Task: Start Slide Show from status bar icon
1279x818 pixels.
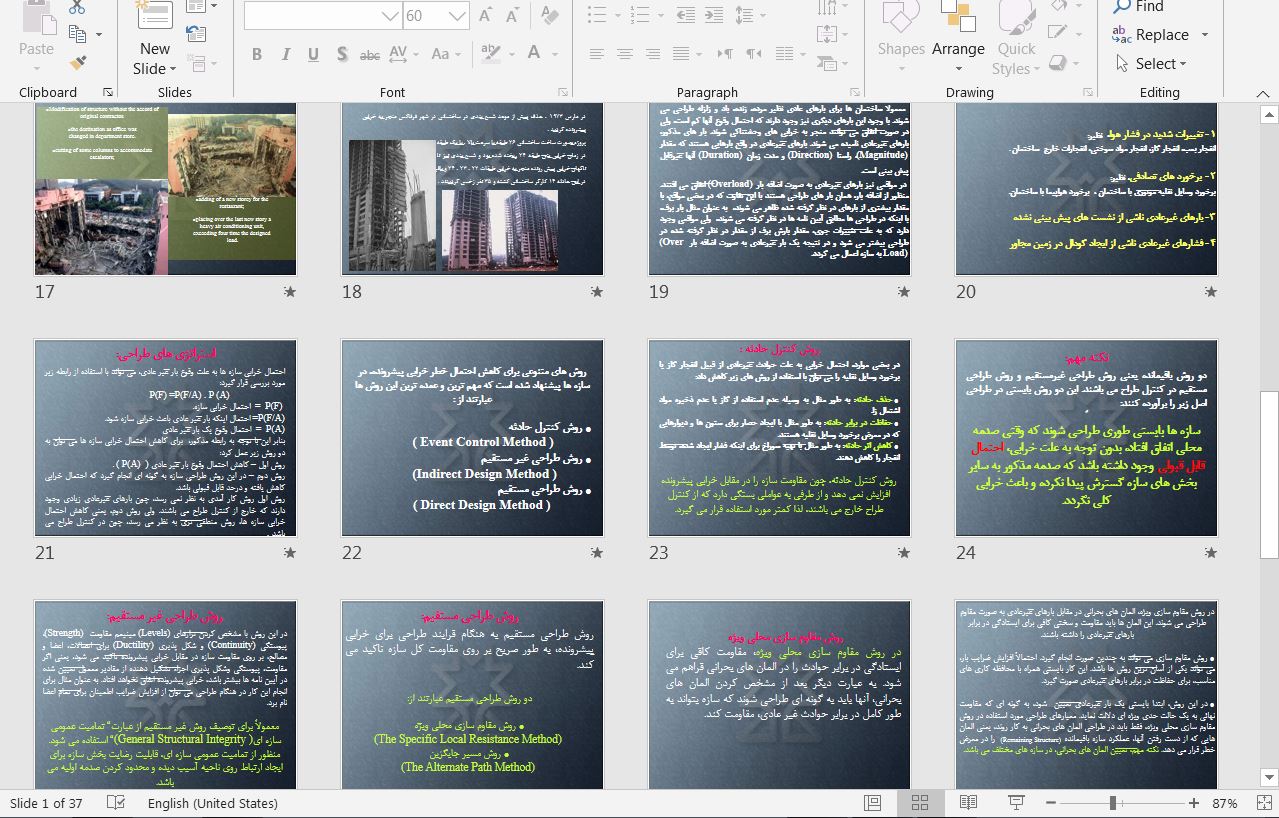Action: [1016, 803]
